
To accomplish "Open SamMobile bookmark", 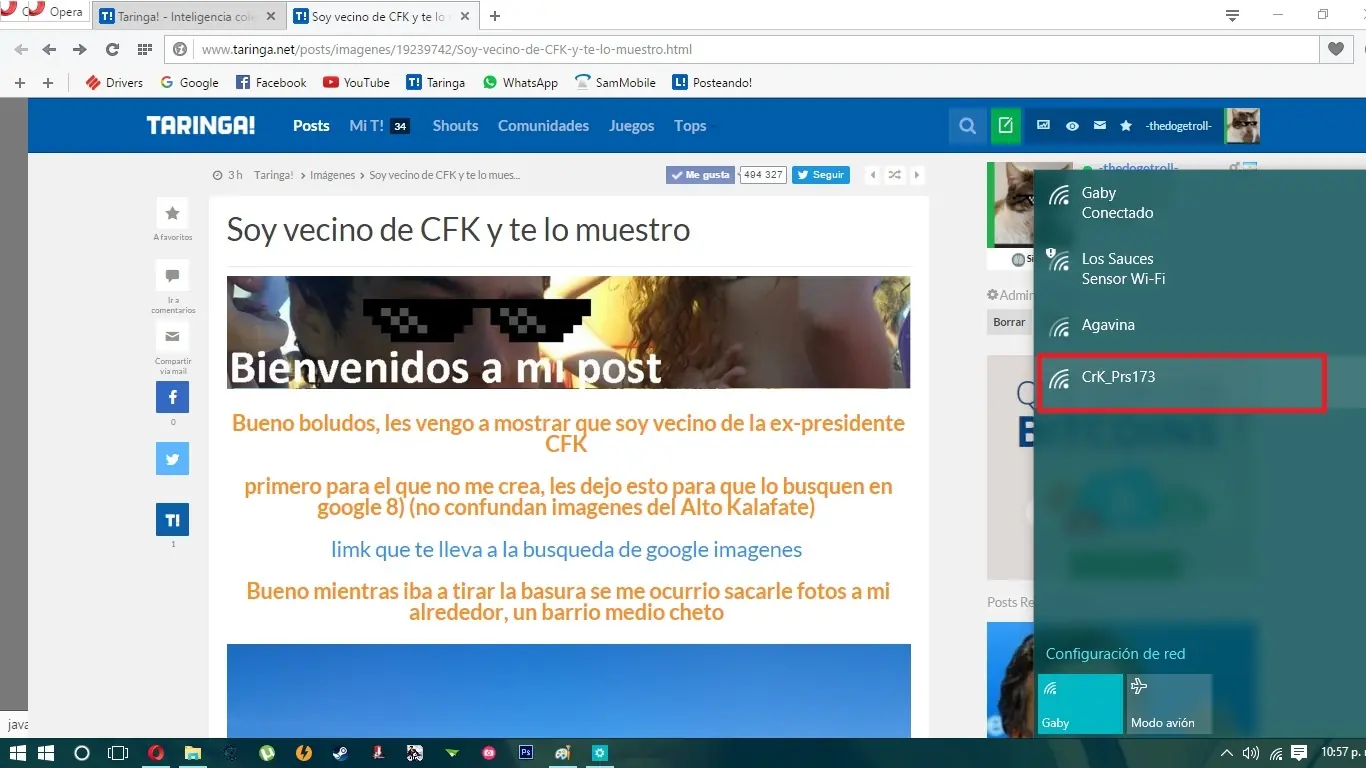I will click(616, 83).
